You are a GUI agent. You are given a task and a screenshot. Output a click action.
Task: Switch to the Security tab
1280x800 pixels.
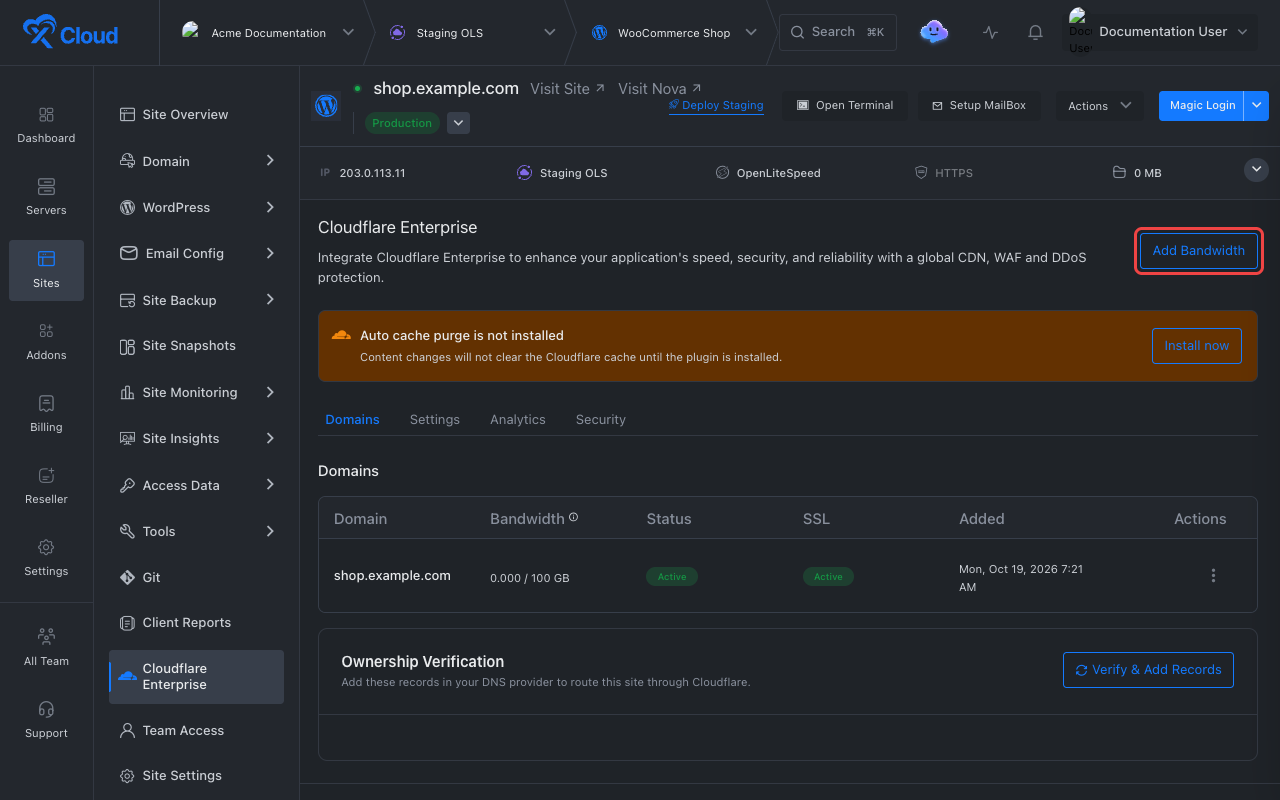pos(601,419)
